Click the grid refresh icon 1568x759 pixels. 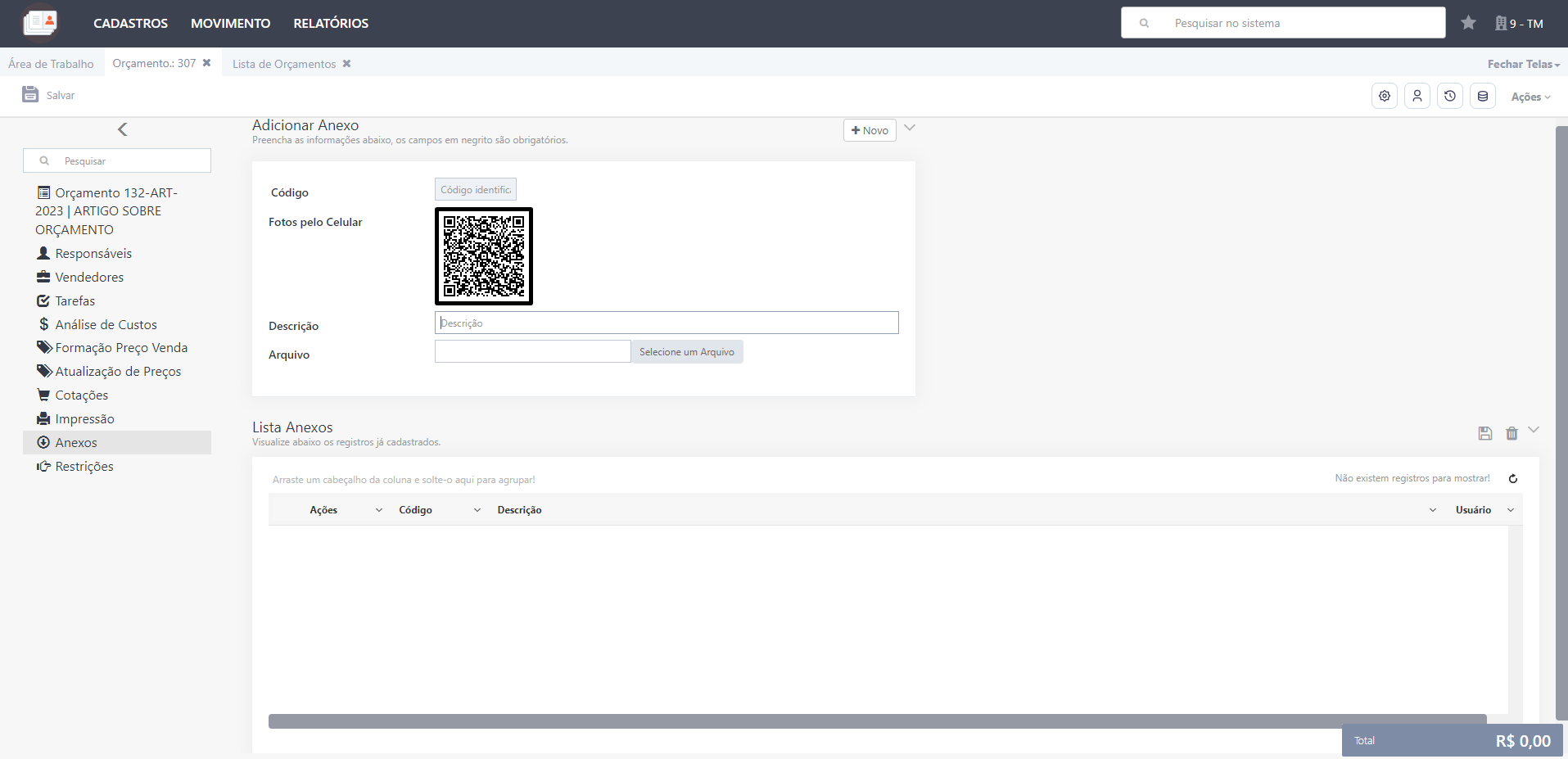coord(1513,479)
